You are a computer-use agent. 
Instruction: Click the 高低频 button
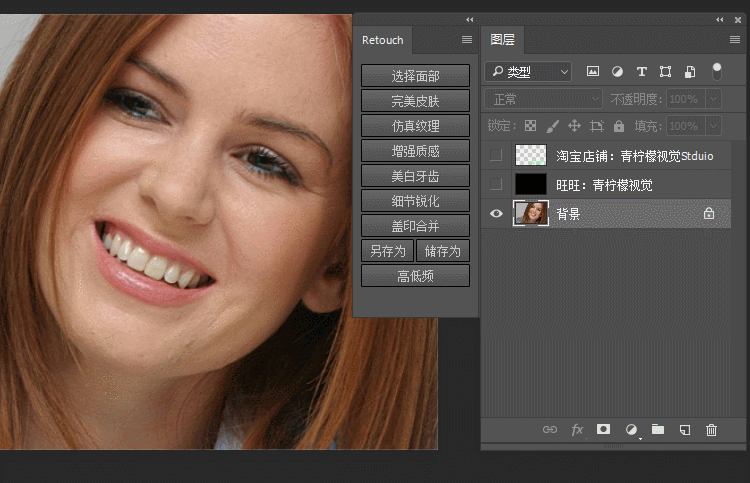[x=415, y=276]
